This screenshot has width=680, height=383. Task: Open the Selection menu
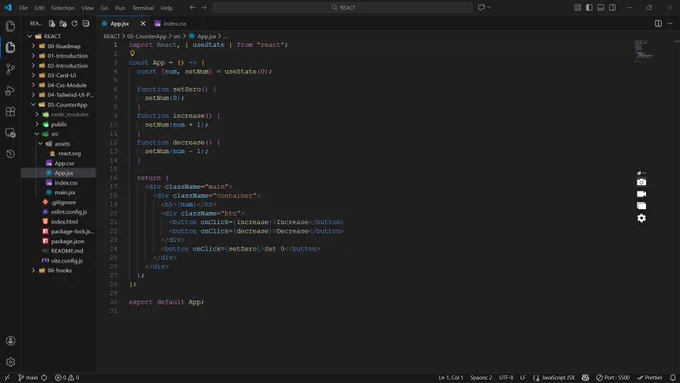click(x=63, y=8)
